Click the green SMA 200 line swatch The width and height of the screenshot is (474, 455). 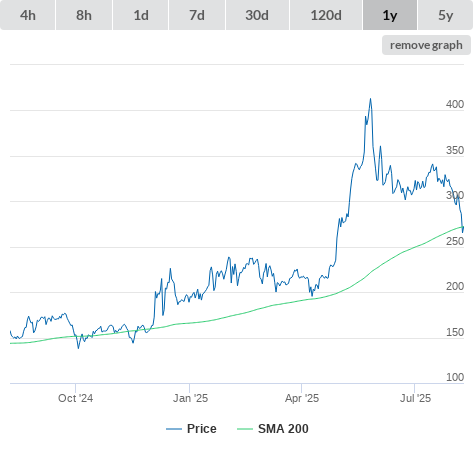[x=245, y=429]
